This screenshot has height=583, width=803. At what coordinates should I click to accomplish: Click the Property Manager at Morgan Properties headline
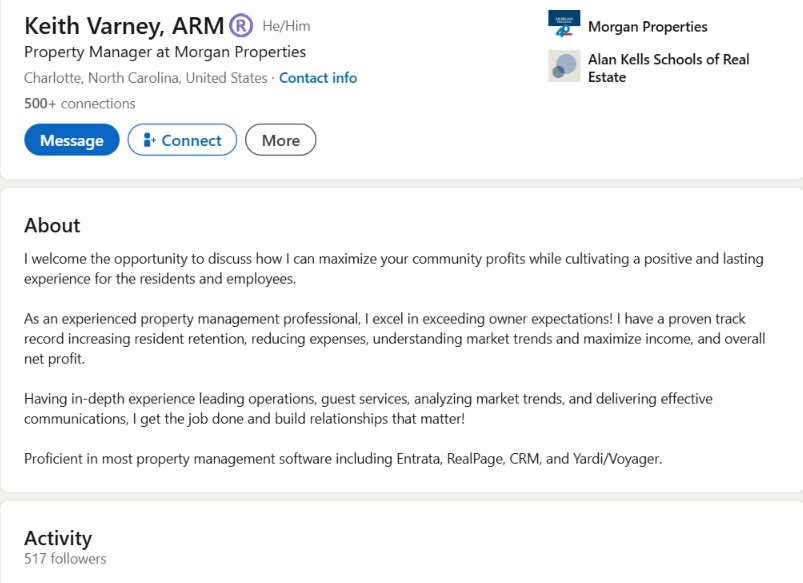[x=165, y=52]
